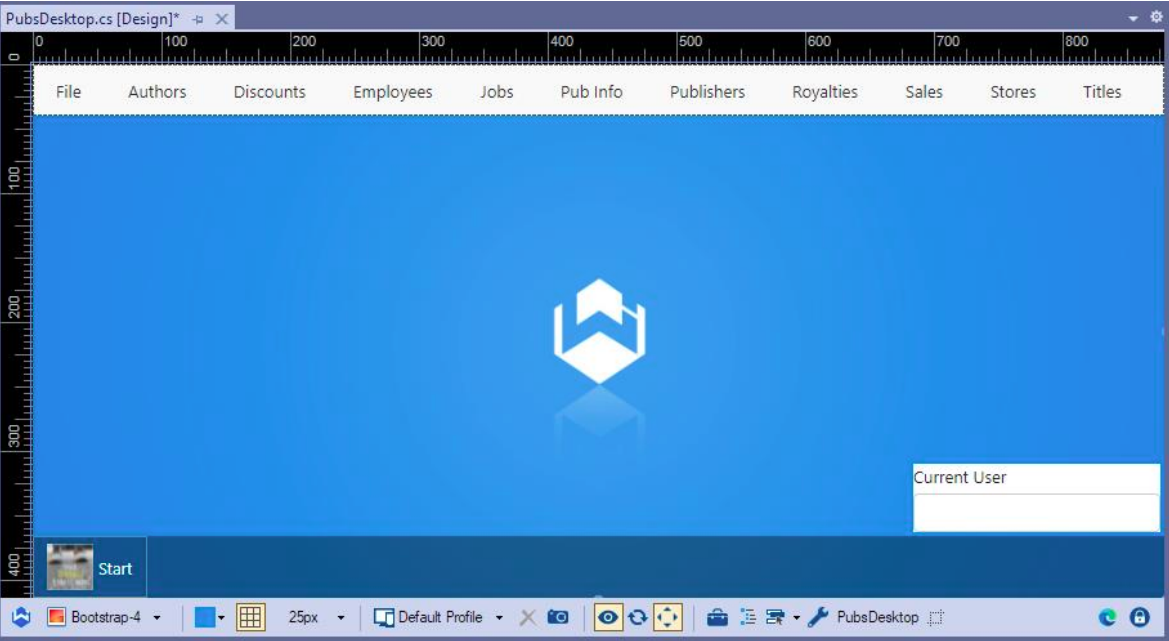Open the Discounts menu

click(270, 92)
